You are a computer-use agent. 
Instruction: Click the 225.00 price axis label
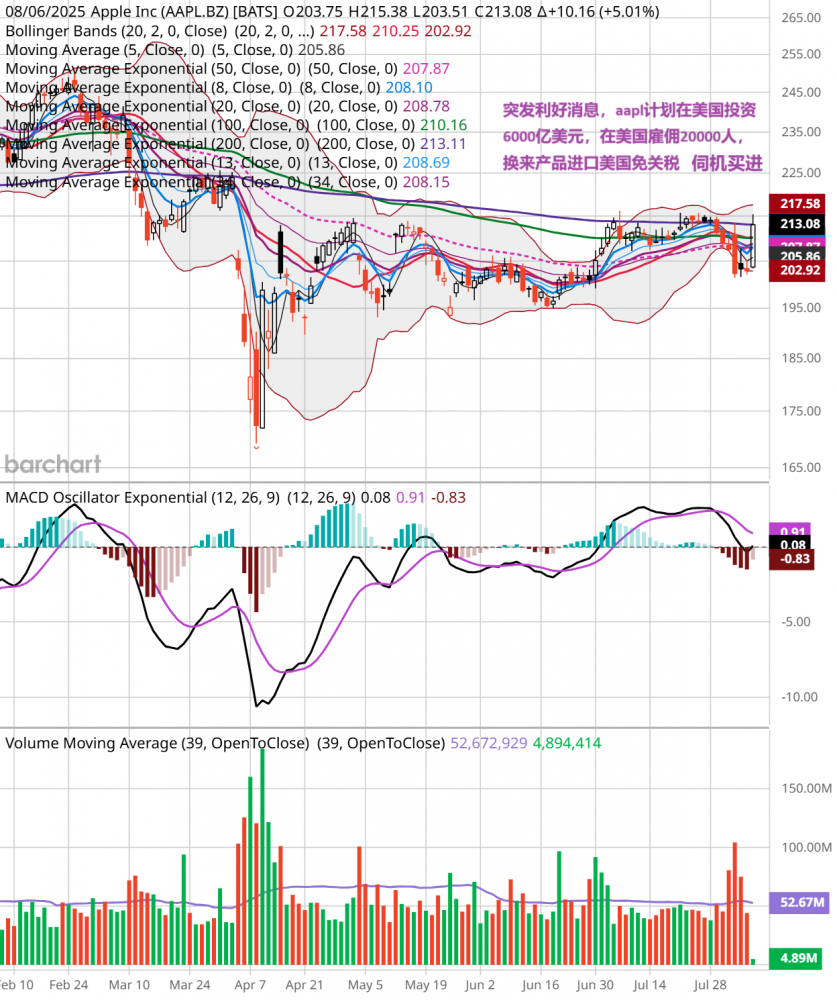[x=801, y=173]
